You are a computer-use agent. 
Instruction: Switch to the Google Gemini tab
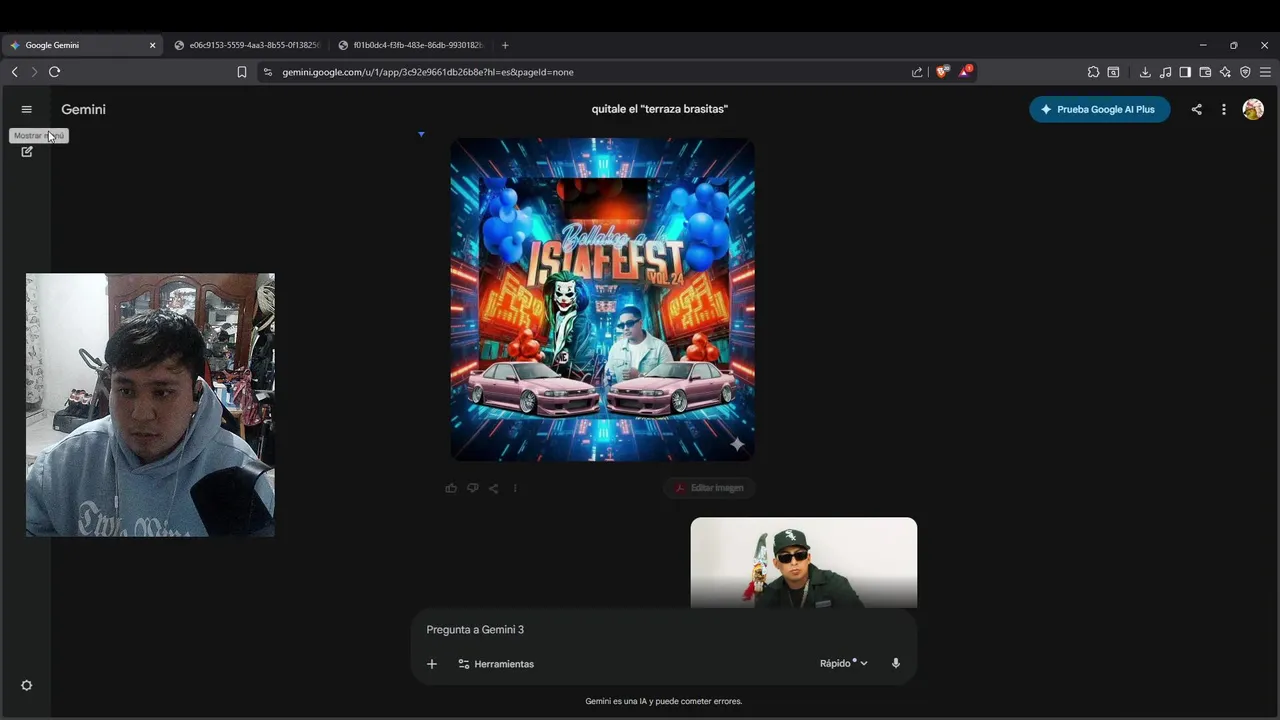[82, 45]
